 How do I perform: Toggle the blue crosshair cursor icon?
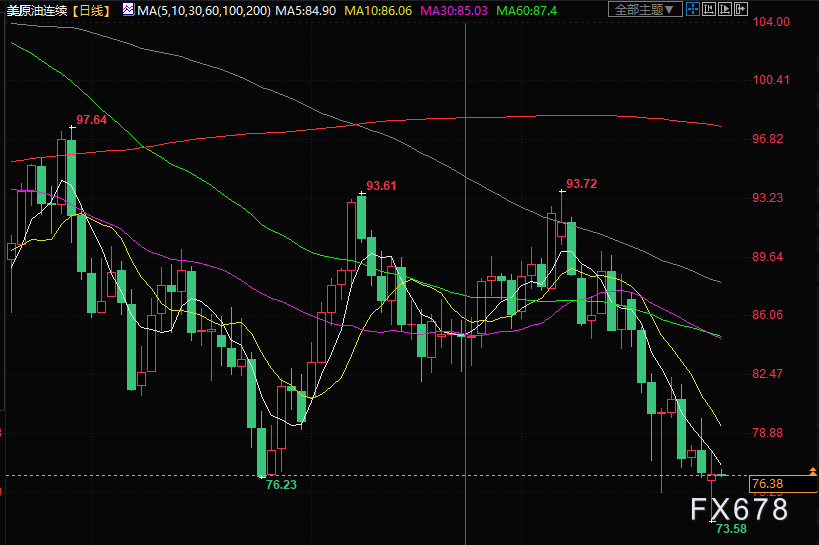693,9
